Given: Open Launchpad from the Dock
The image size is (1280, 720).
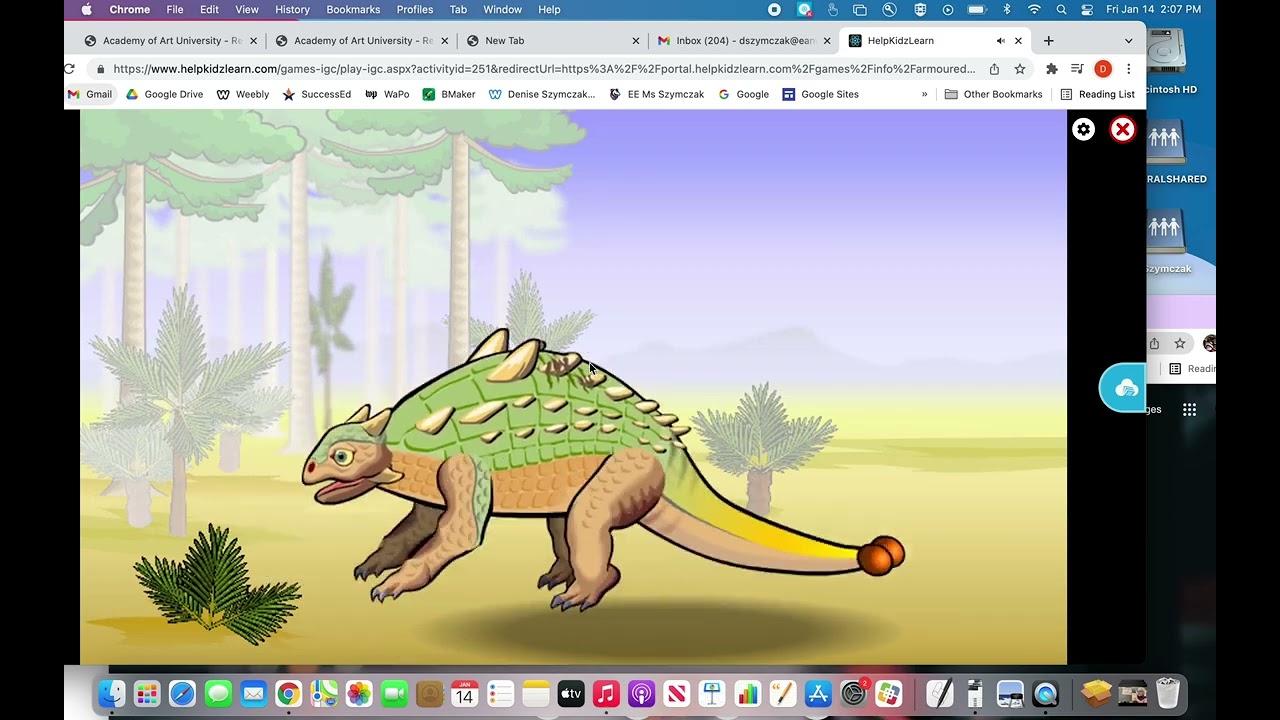Looking at the screenshot, I should tap(147, 693).
